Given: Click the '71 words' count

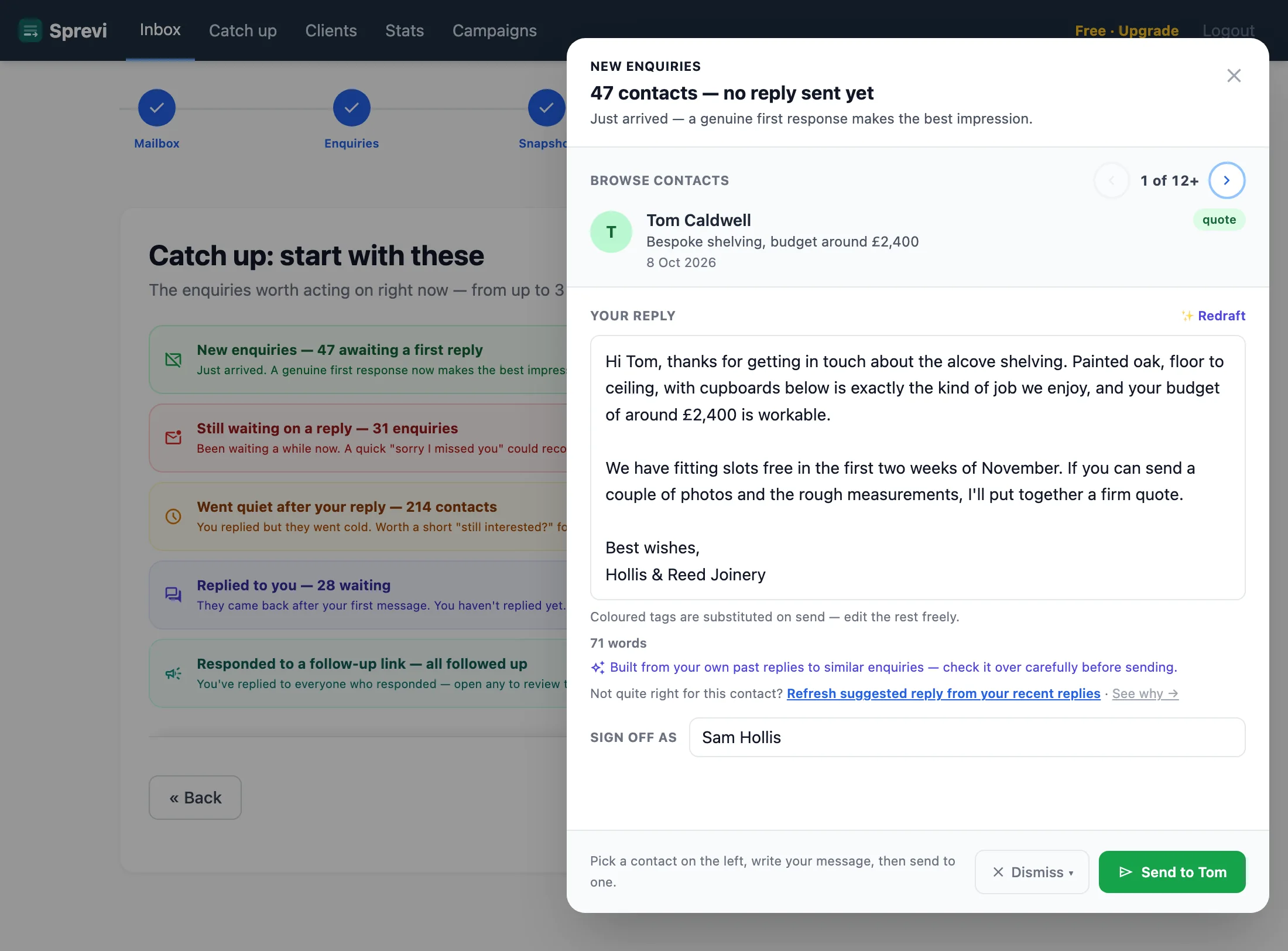Looking at the screenshot, I should 618,643.
